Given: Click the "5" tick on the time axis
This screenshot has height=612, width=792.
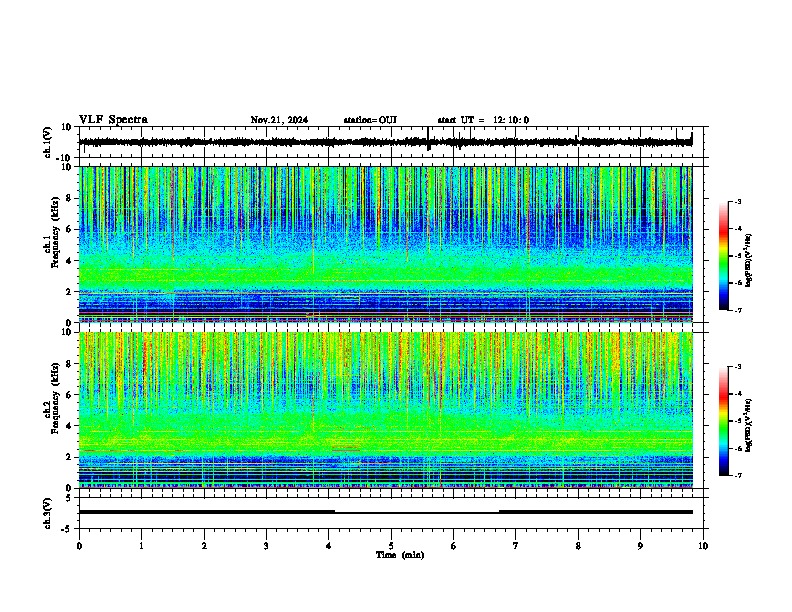Looking at the screenshot, I should click(x=391, y=546).
